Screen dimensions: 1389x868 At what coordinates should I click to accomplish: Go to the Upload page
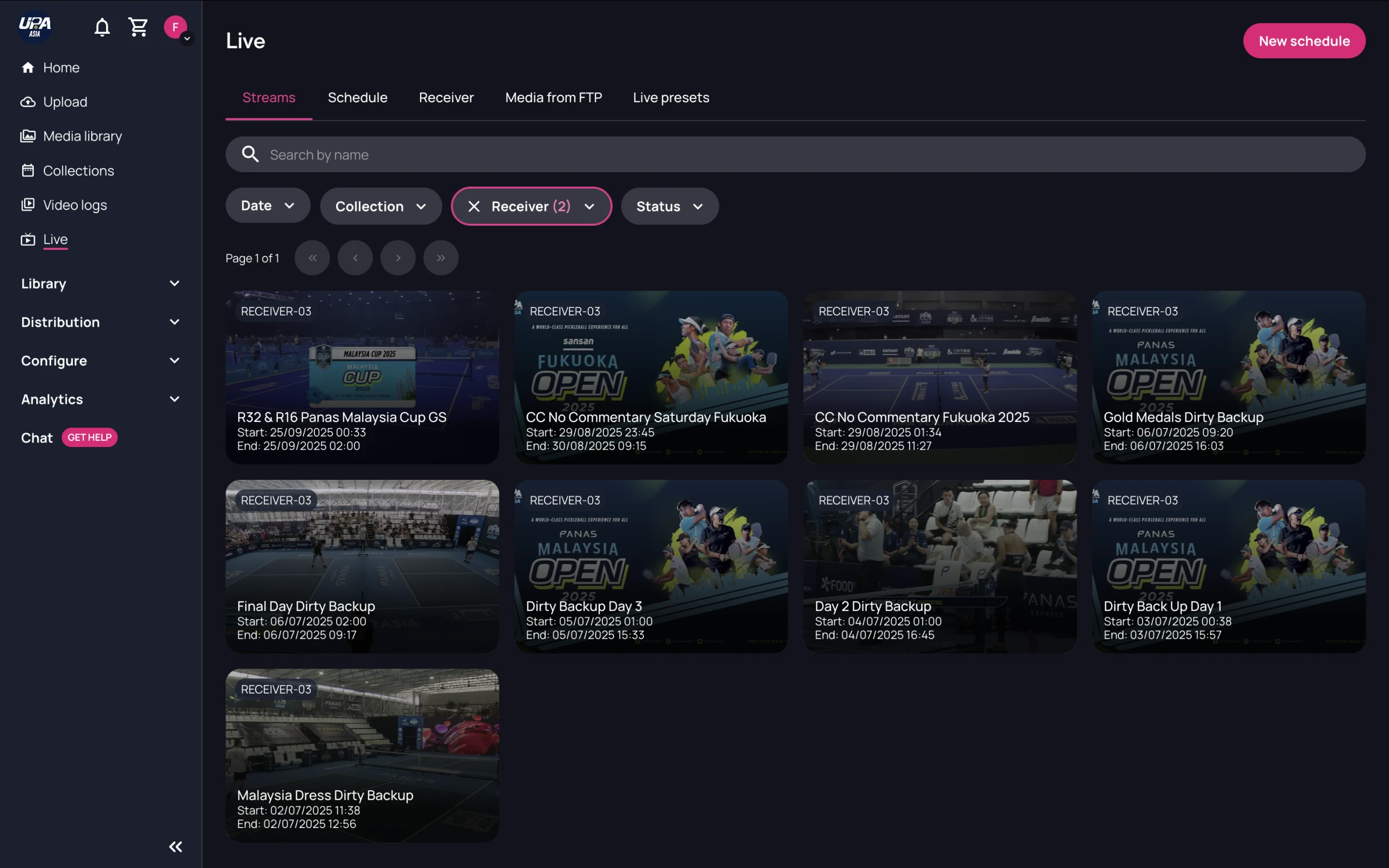(x=65, y=102)
